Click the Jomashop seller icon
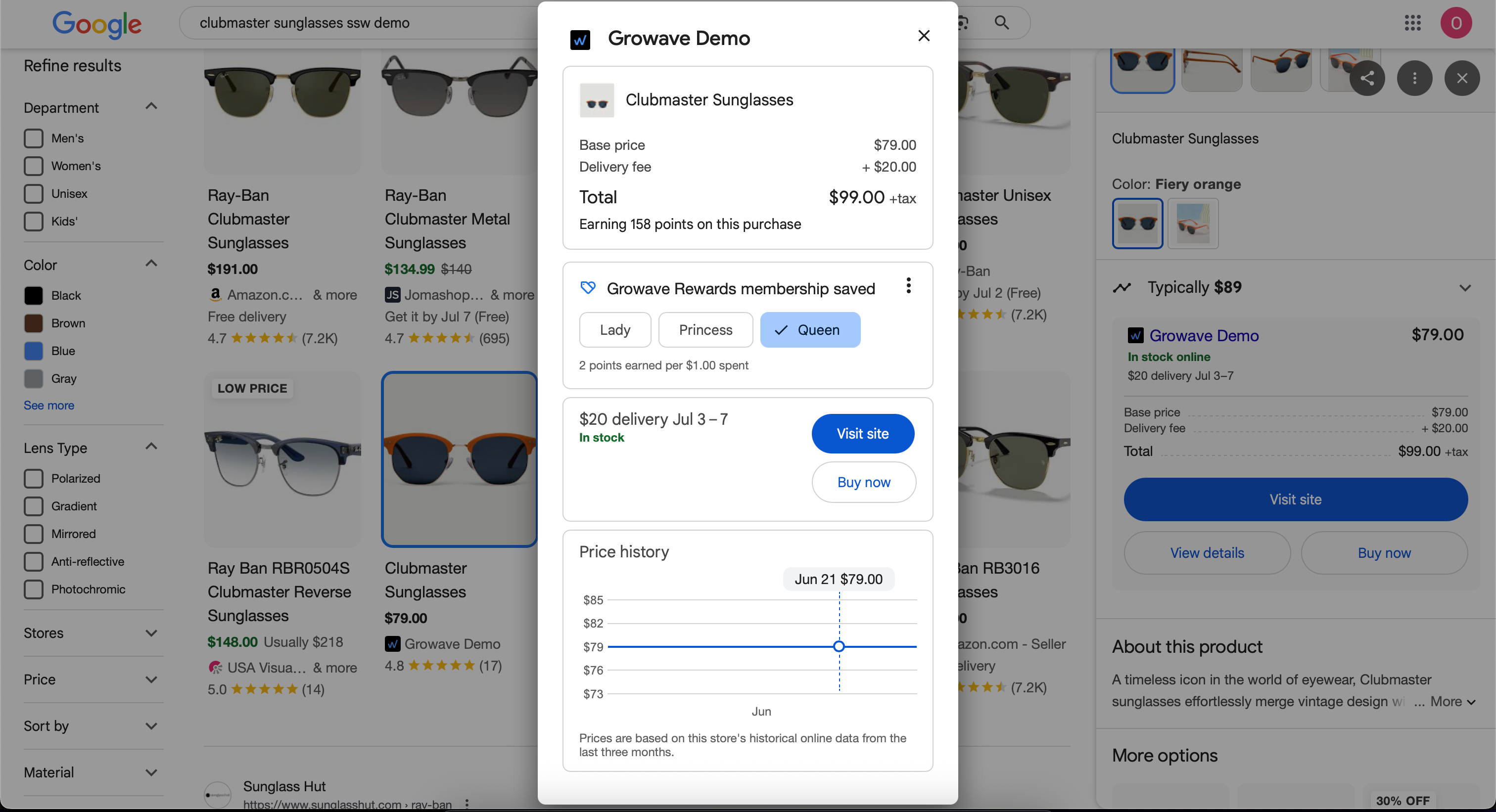The width and height of the screenshot is (1496, 812). coord(392,295)
